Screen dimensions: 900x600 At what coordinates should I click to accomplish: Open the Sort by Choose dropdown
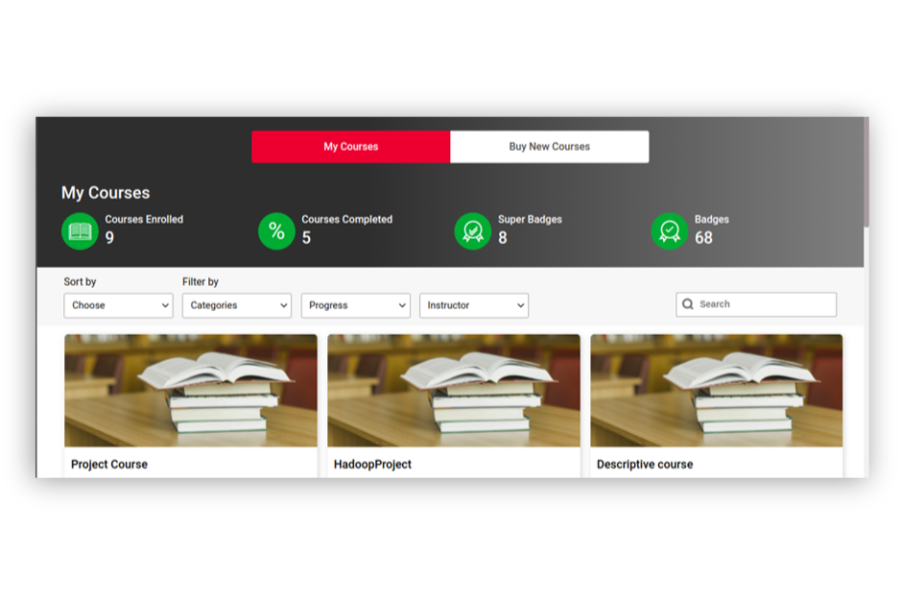[118, 305]
